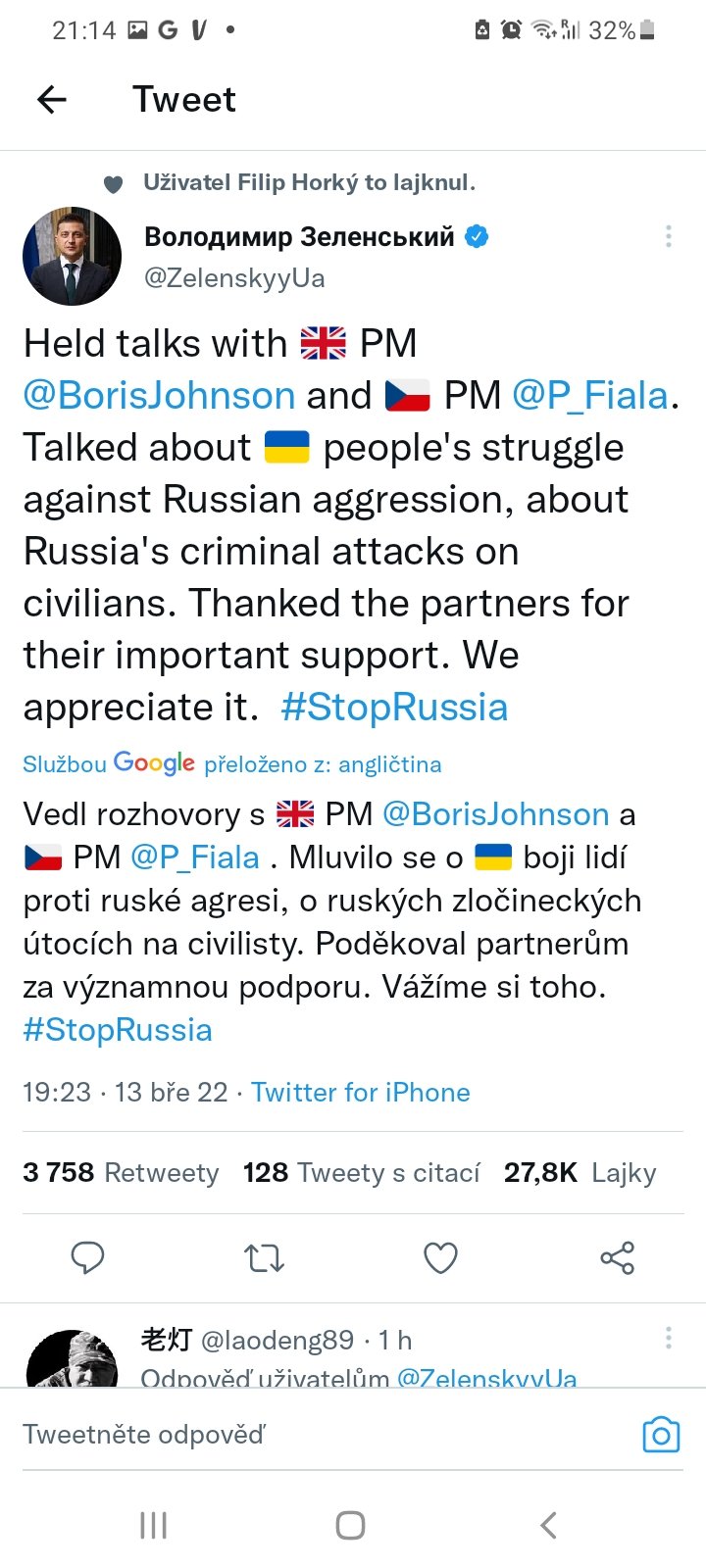
Task: Open the @BorisJohnson mention in original tweet
Action: (x=159, y=395)
